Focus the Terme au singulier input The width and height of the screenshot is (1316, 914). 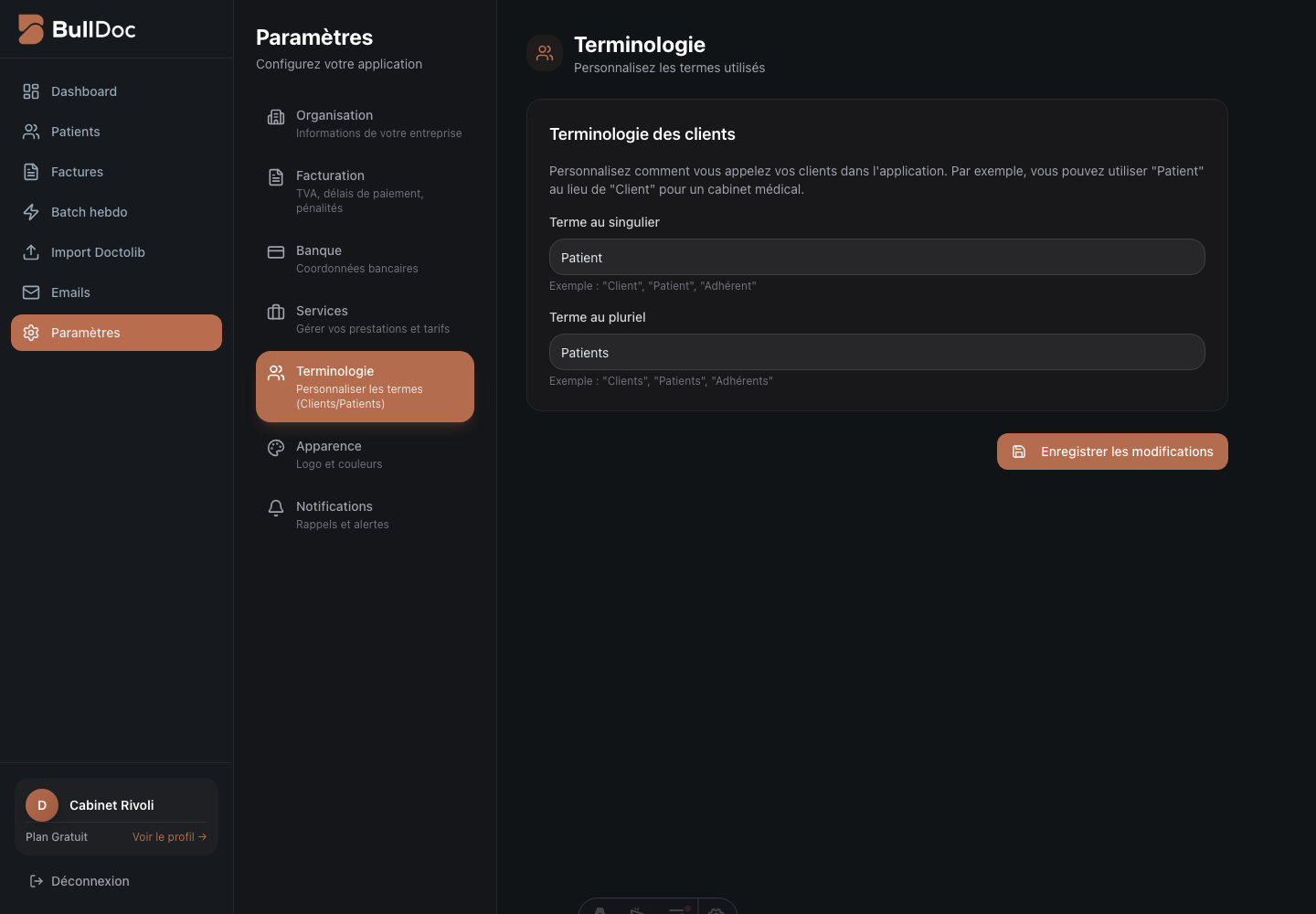877,257
